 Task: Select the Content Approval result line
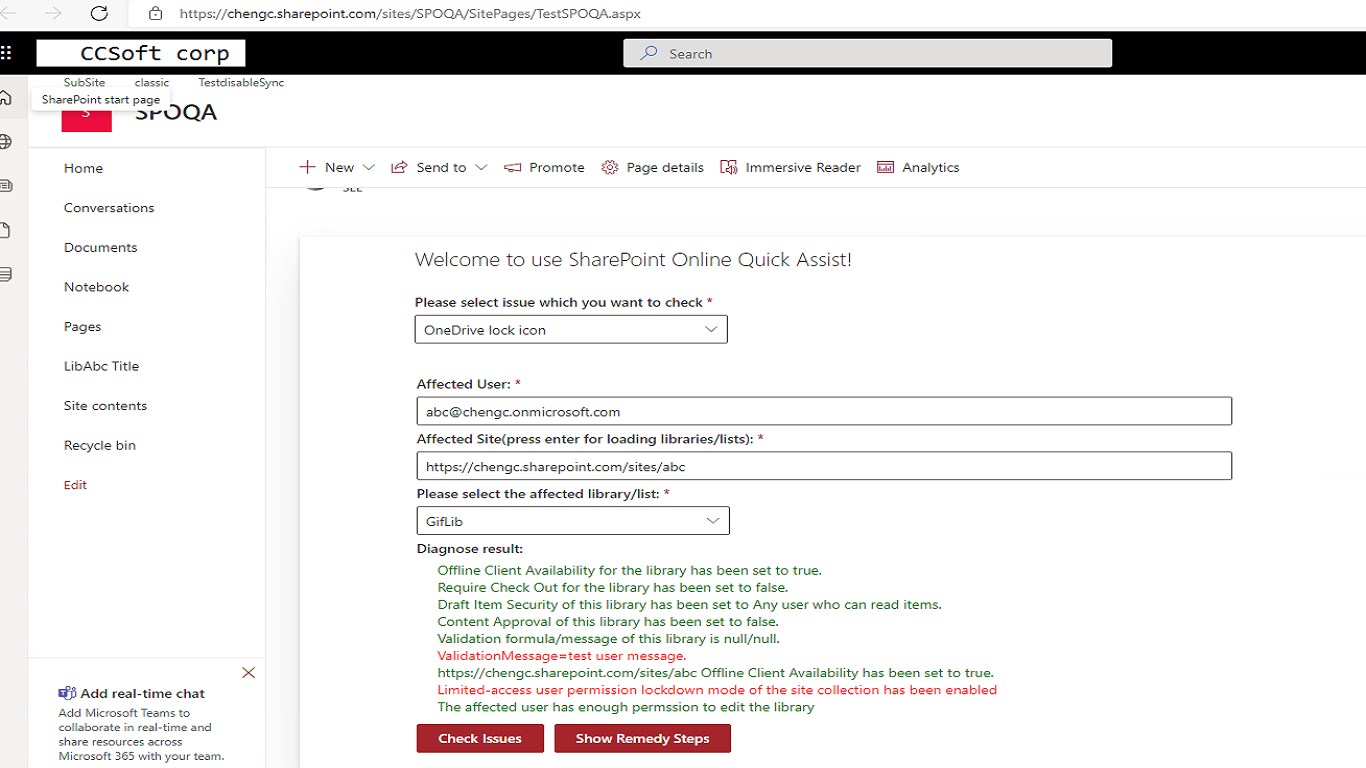(x=608, y=622)
